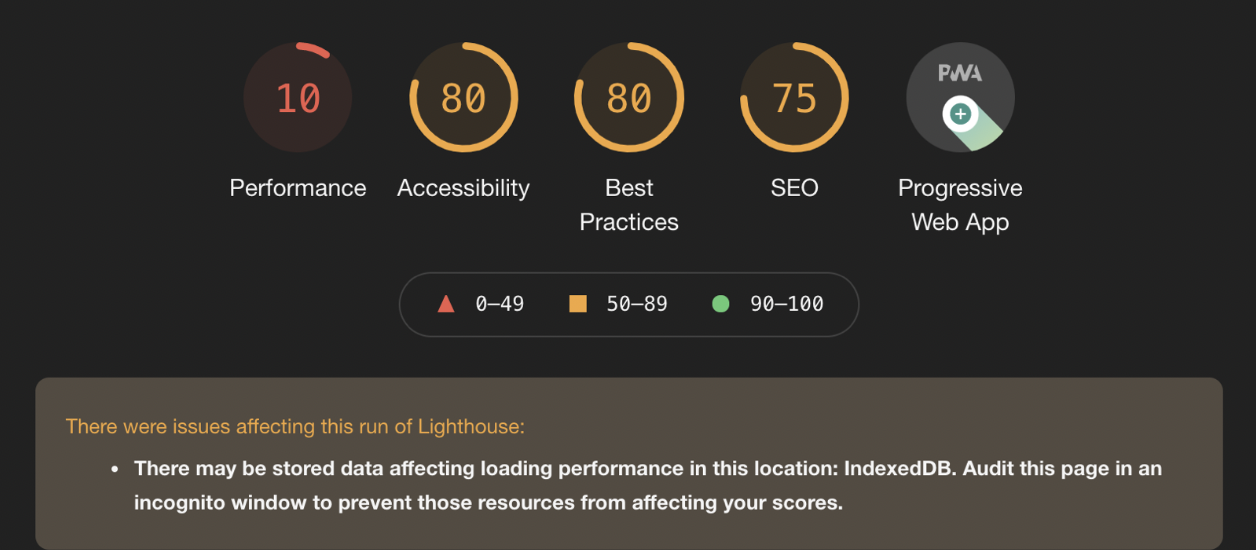Open the Progressive Web App label
The image size is (1256, 550).
(960, 205)
